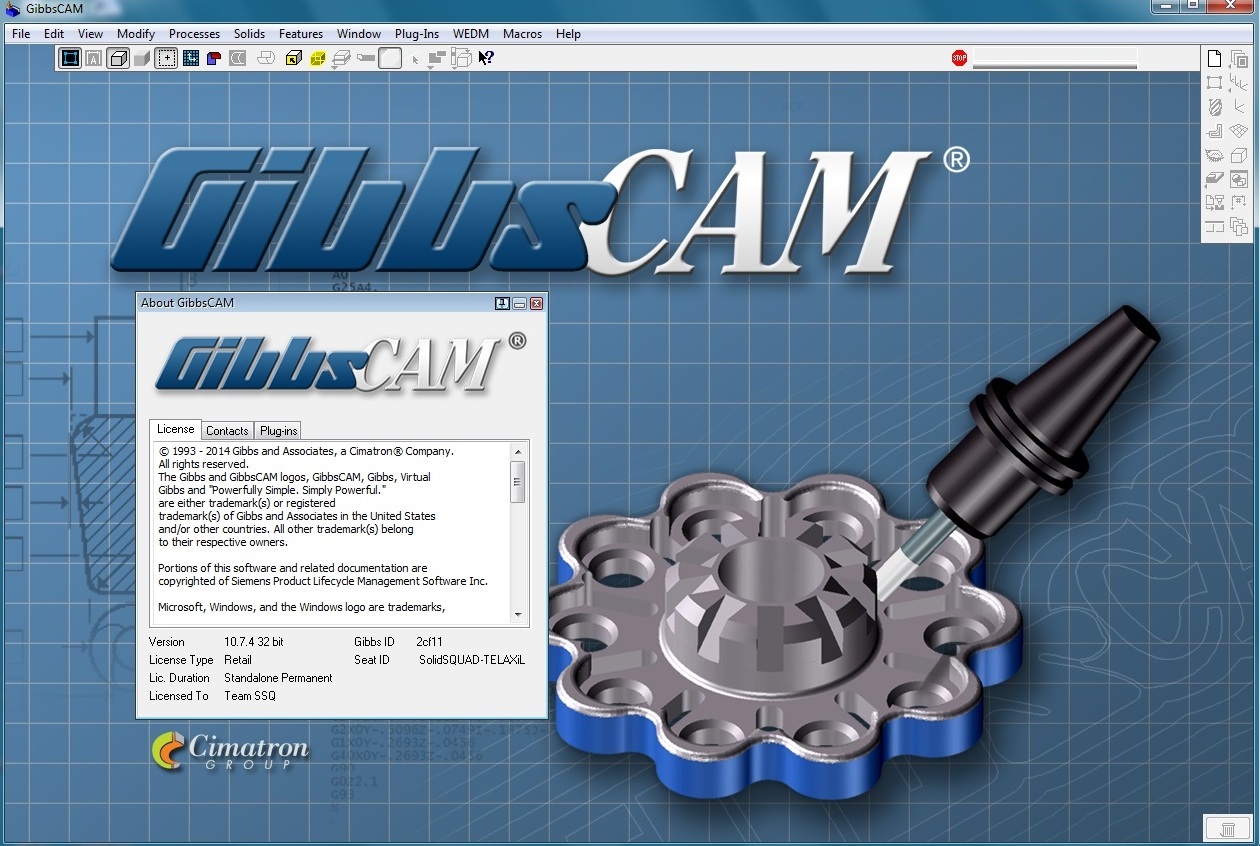Click the version value 10.7.4 32 bit
This screenshot has width=1260, height=846.
pos(254,642)
